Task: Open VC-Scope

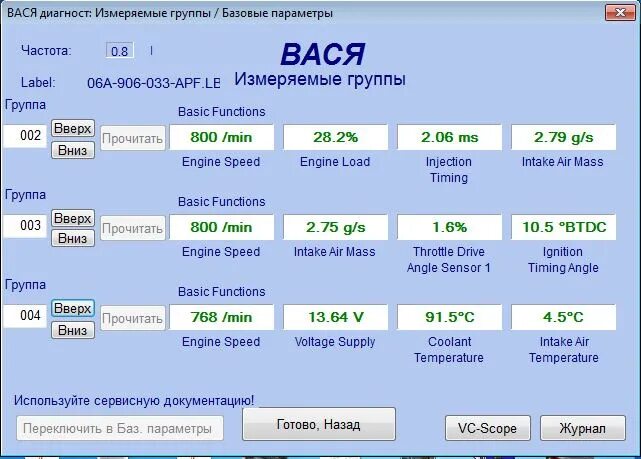Action: point(488,428)
